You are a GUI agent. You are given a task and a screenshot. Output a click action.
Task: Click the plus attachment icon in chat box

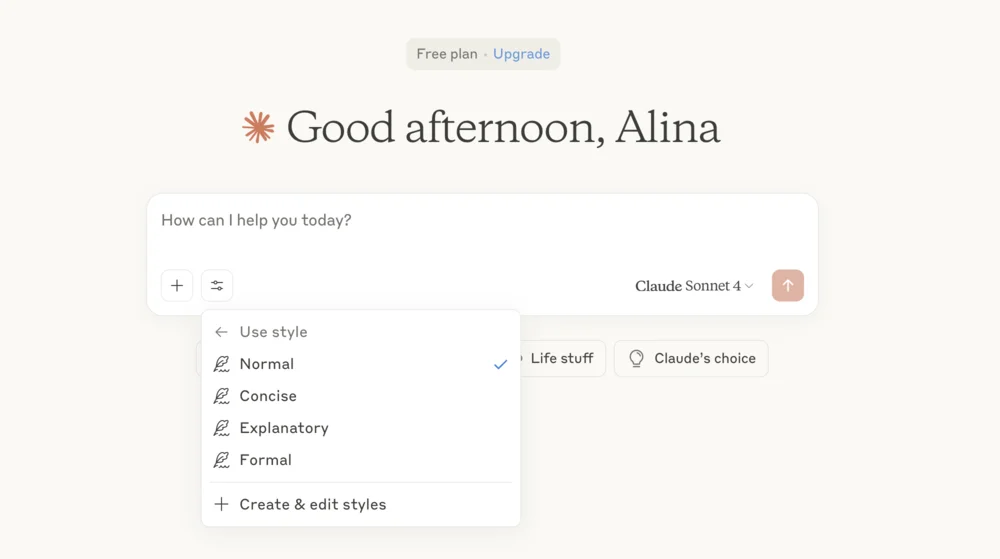point(177,286)
